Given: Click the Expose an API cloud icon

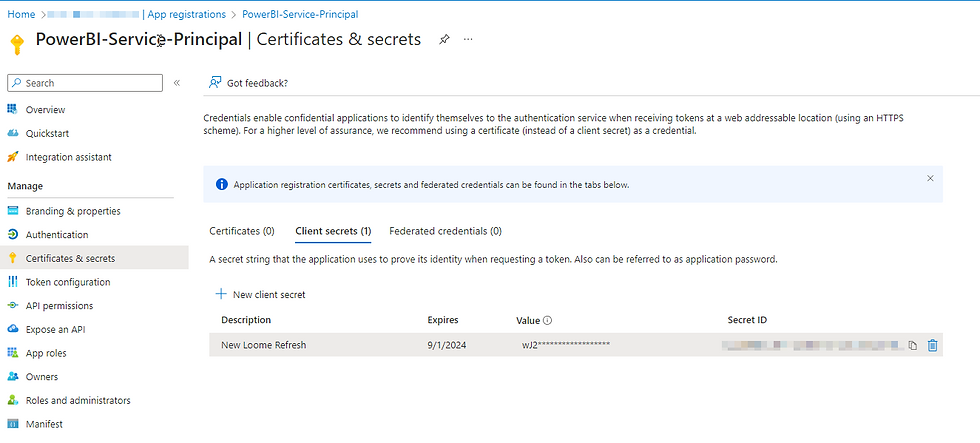Looking at the screenshot, I should point(12,329).
